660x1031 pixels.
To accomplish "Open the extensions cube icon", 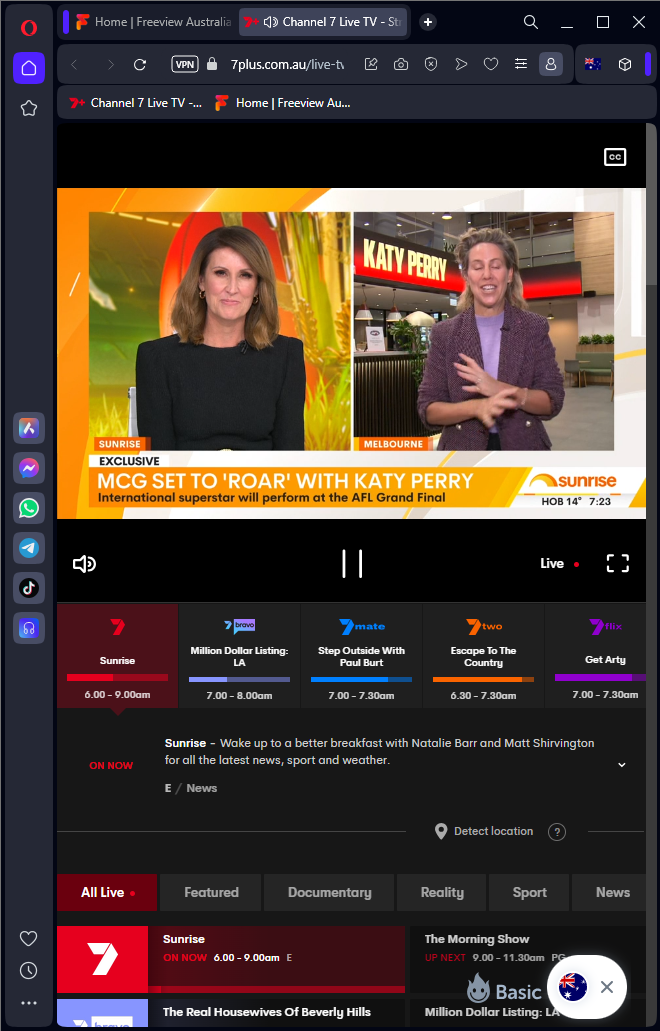I will (x=625, y=64).
